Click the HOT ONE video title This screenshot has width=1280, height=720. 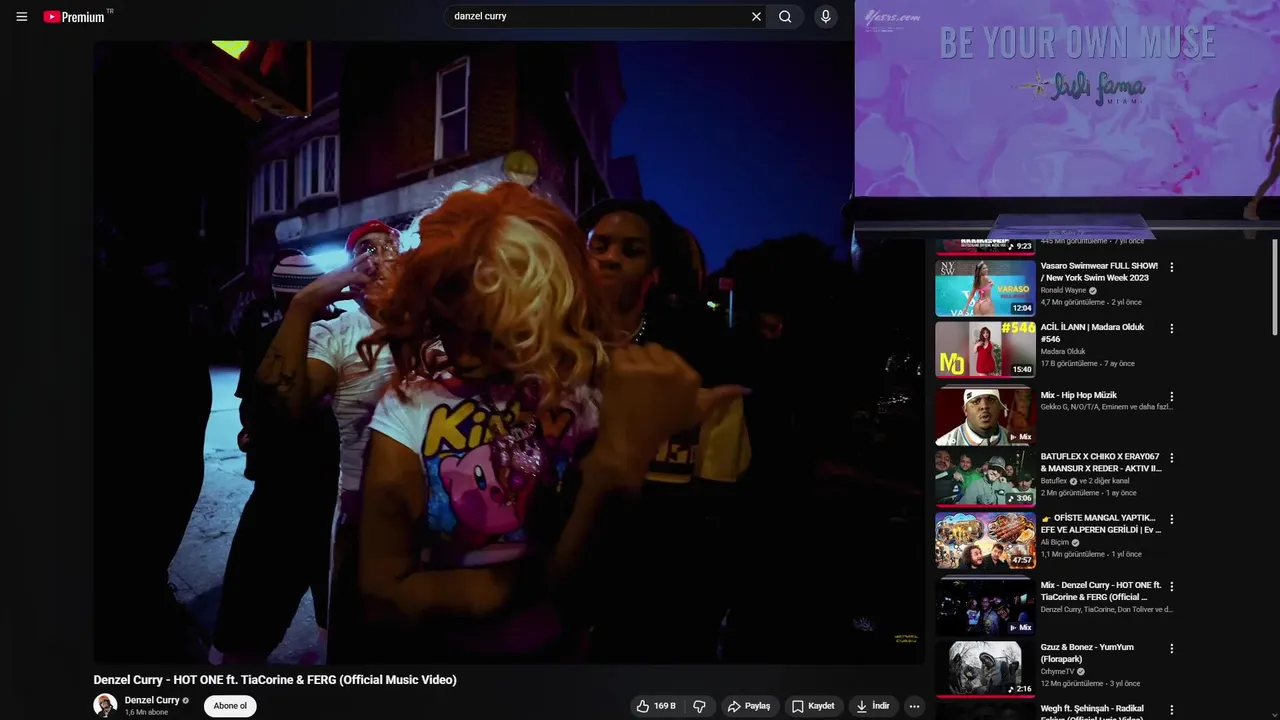point(275,680)
